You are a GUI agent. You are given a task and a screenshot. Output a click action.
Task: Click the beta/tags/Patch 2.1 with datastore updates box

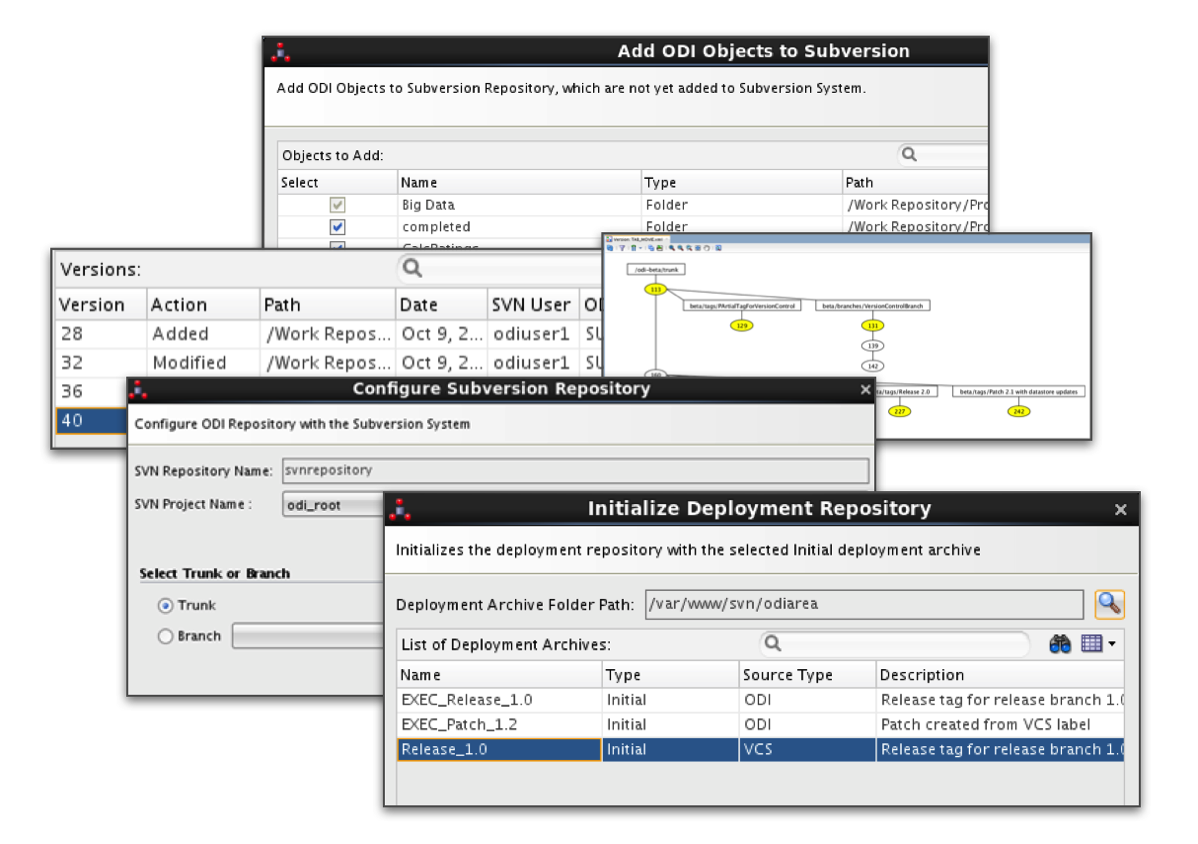(1018, 392)
